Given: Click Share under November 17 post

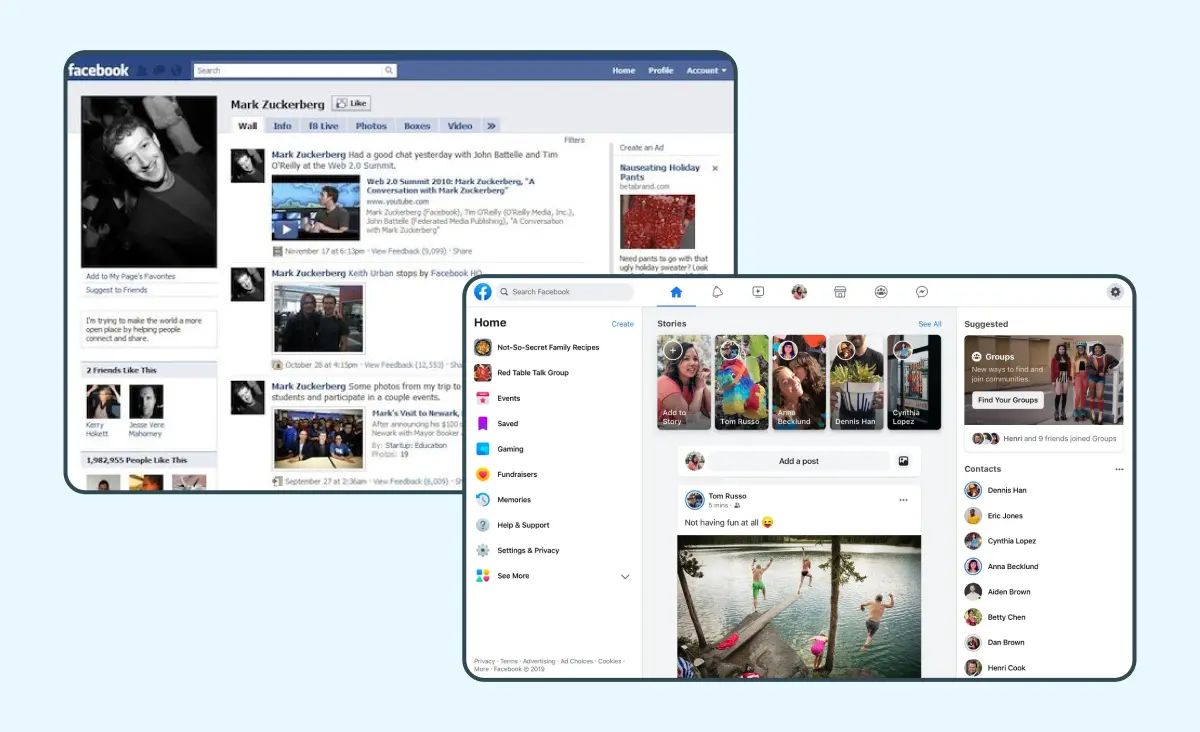Looking at the screenshot, I should coord(462,251).
